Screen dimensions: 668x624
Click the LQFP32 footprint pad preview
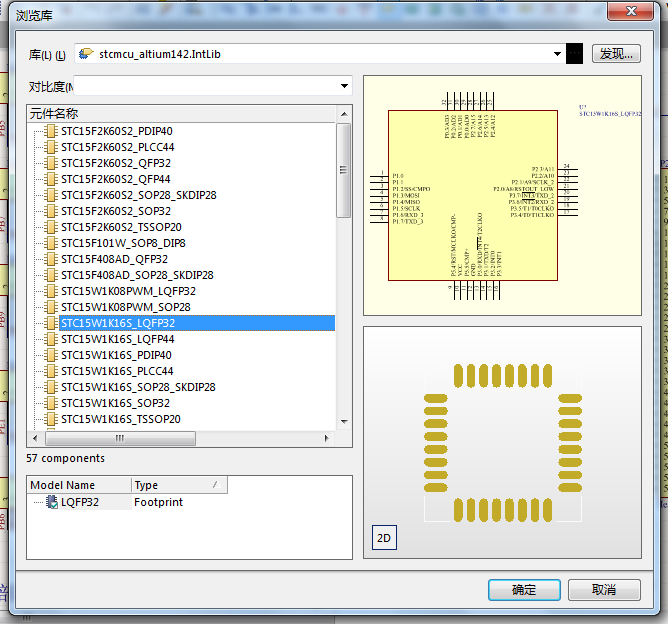503,443
